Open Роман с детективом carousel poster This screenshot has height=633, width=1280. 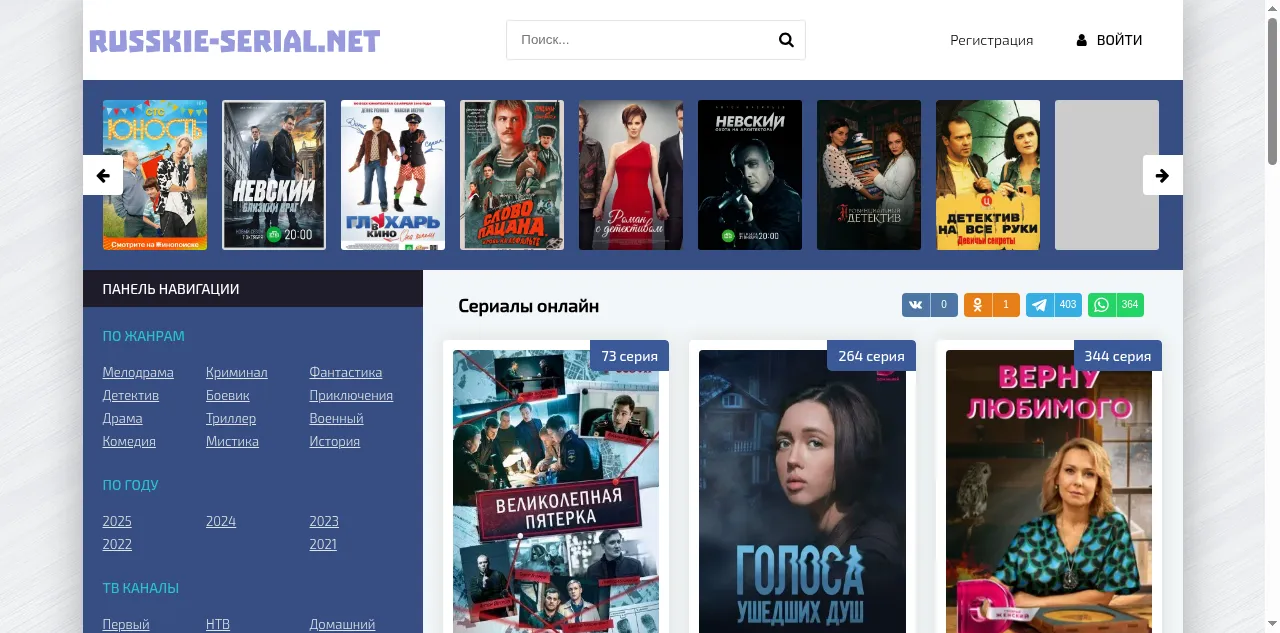pos(631,175)
